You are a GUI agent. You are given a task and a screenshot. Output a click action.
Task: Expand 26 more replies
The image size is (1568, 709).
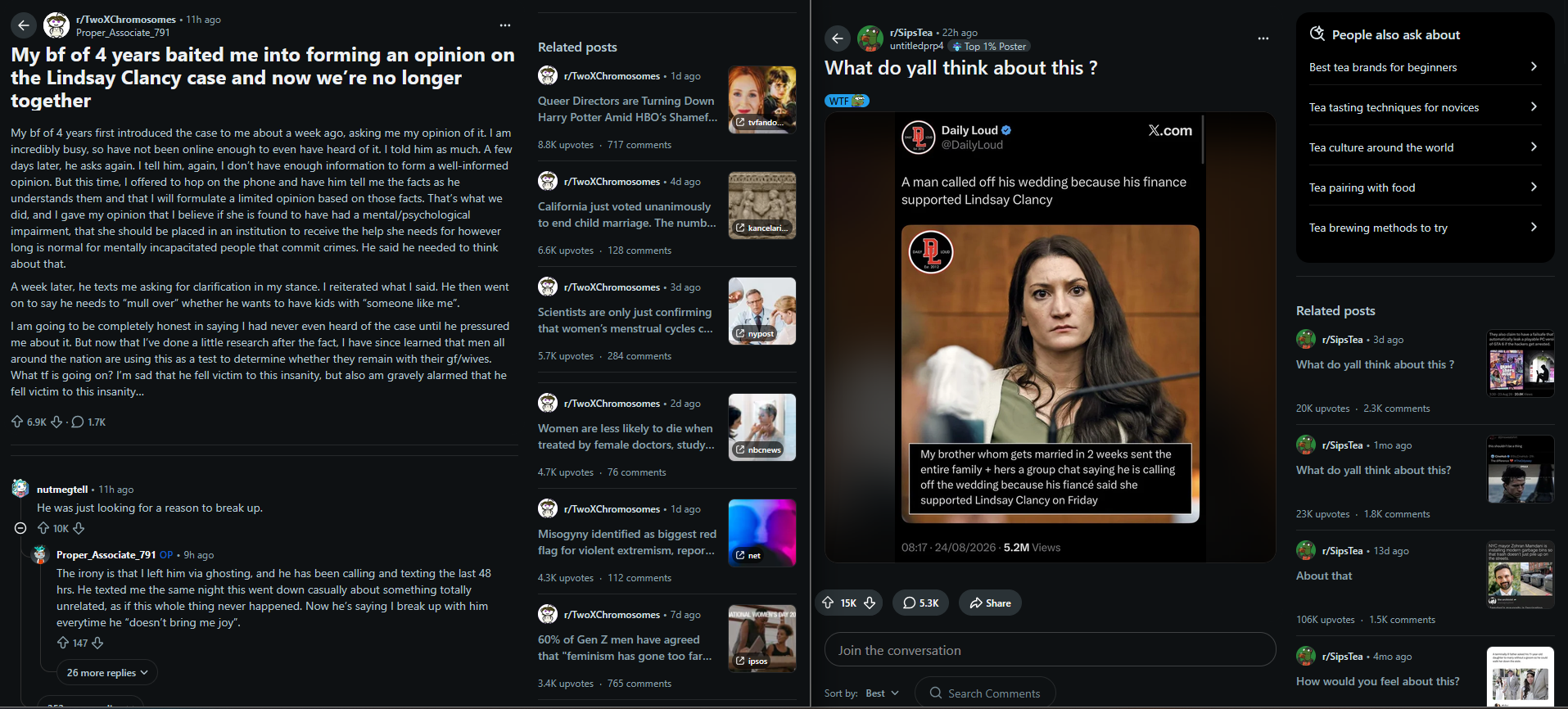(107, 672)
